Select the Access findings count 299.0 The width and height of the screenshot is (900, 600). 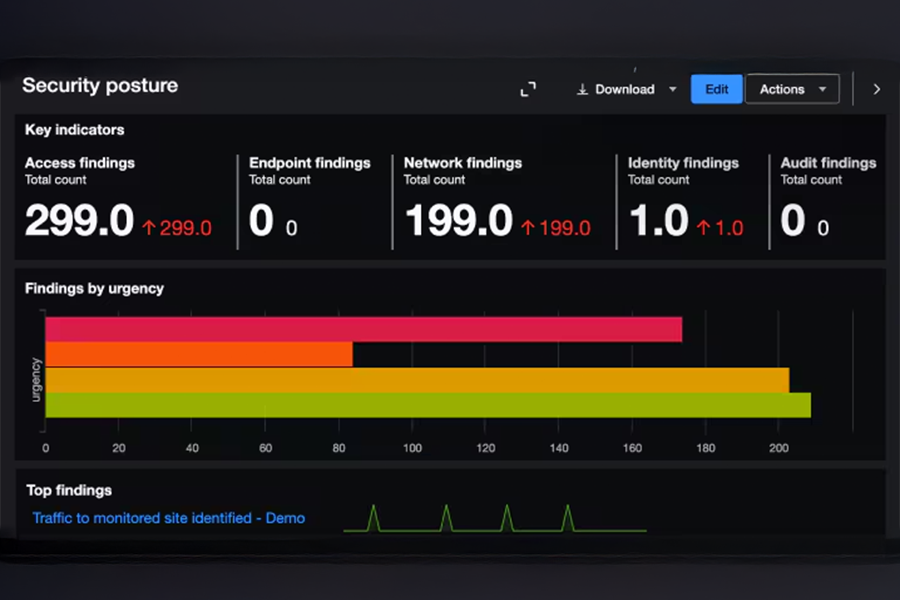coord(79,221)
